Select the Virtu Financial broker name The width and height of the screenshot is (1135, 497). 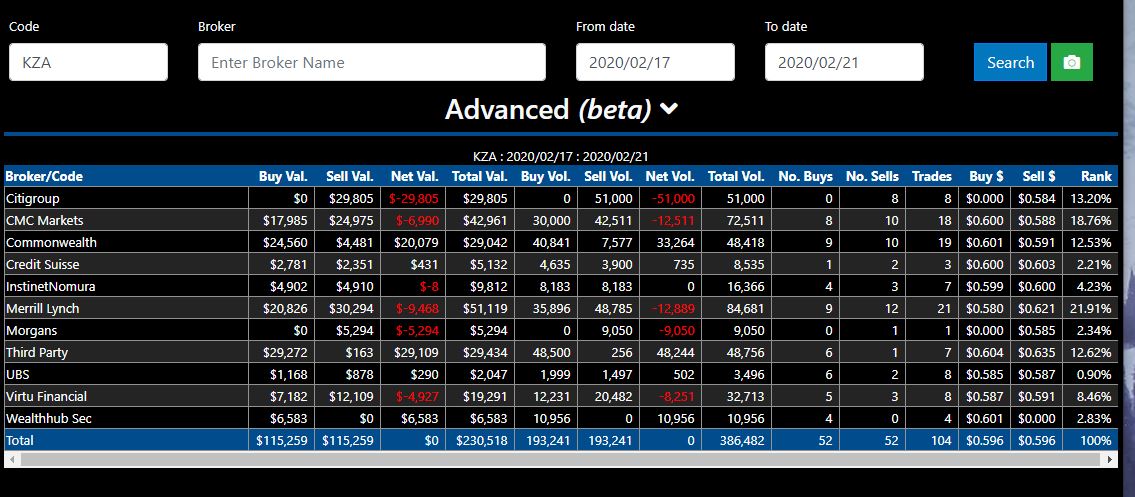coord(46,396)
